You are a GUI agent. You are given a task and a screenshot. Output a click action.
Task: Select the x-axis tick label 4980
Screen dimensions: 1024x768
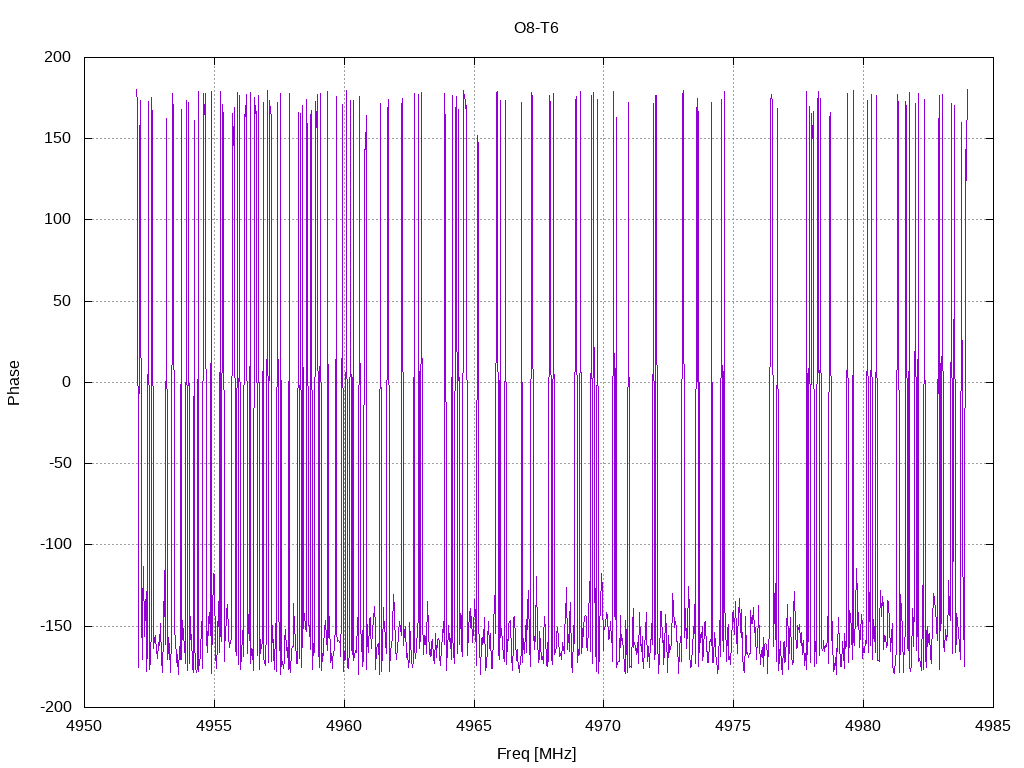coord(863,726)
